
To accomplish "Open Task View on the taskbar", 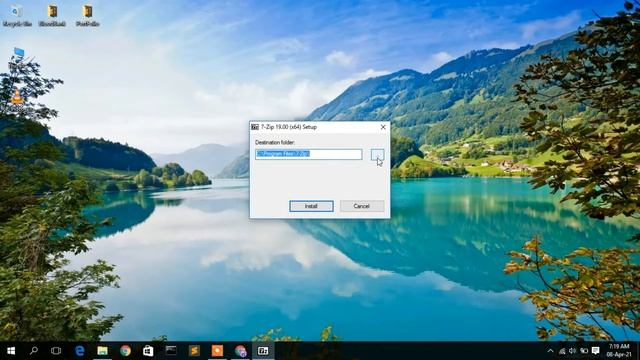I will 56,351.
